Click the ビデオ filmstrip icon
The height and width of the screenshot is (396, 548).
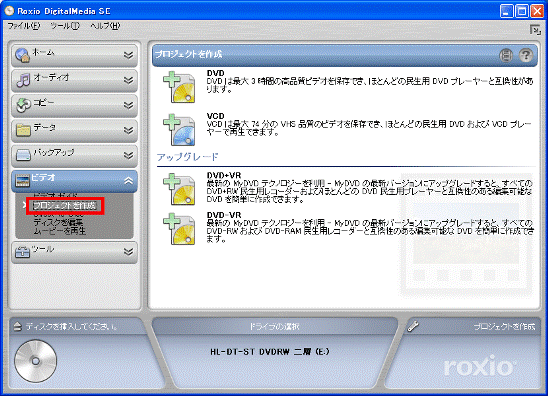pos(22,181)
